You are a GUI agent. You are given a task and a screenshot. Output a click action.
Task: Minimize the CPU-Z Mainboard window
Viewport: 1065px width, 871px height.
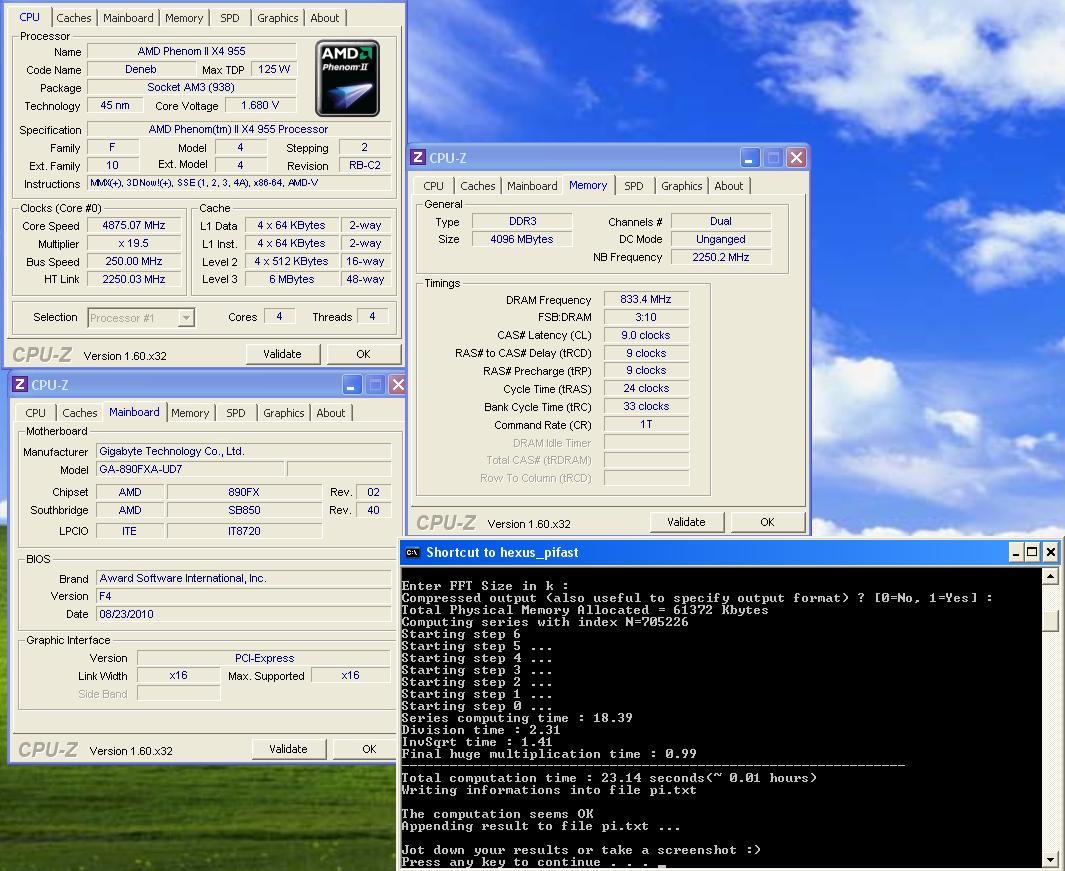(x=351, y=385)
